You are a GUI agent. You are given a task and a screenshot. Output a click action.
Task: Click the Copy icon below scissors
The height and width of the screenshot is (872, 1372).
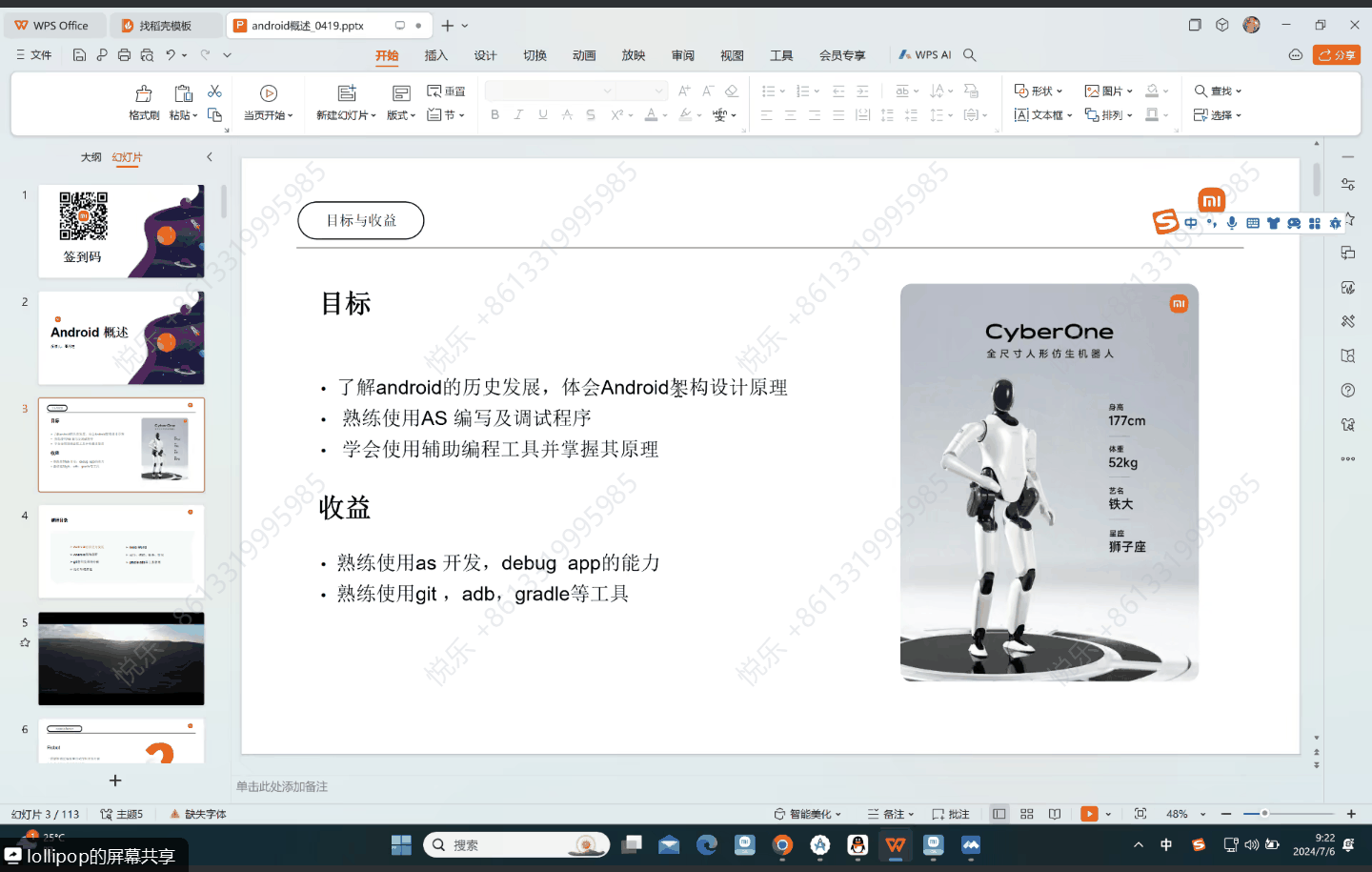click(215, 114)
